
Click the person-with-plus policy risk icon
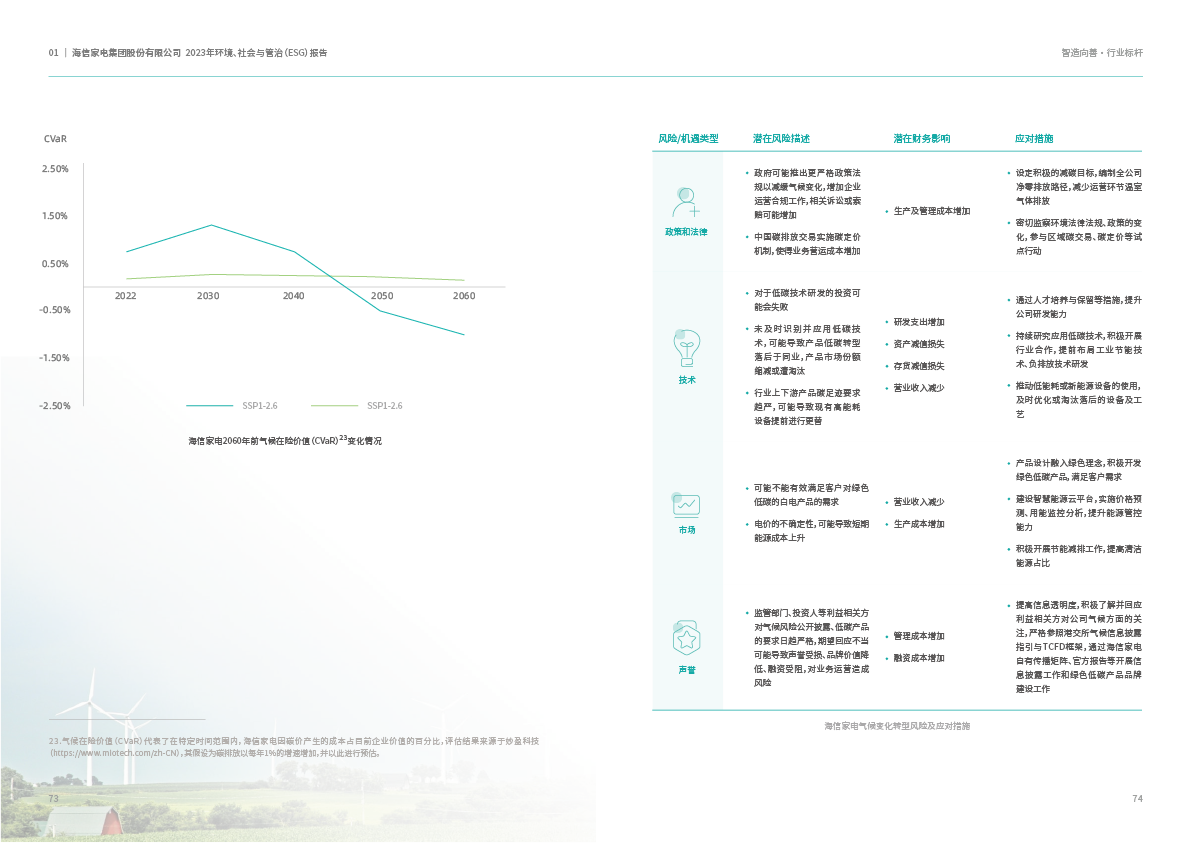(686, 202)
